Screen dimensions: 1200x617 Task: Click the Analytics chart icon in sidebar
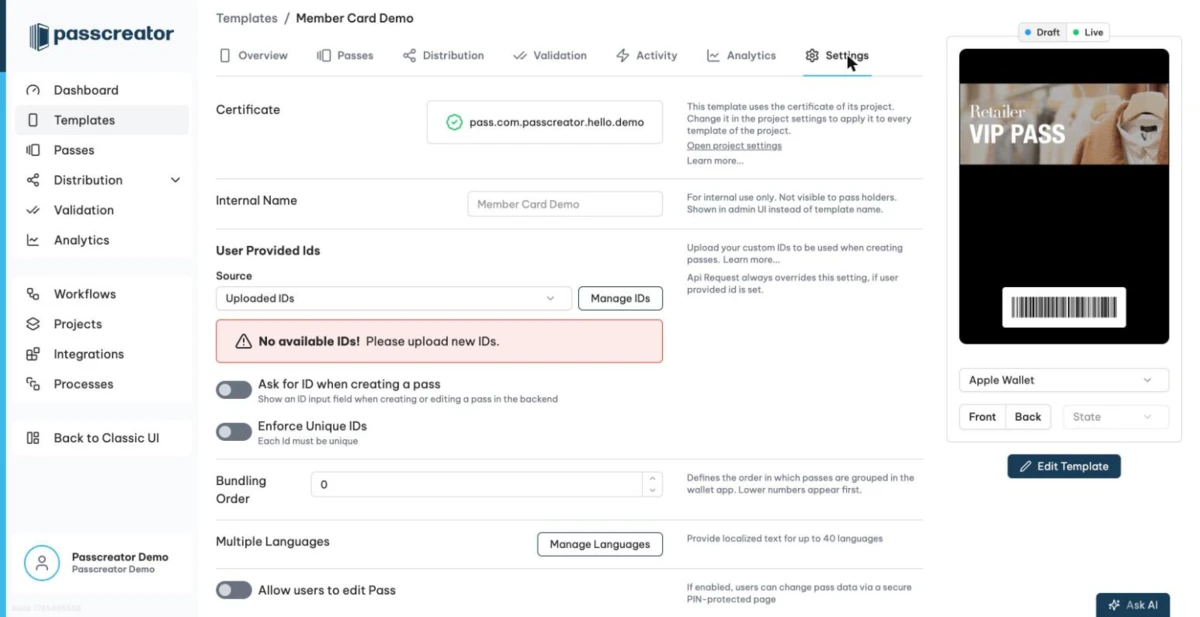[33, 240]
